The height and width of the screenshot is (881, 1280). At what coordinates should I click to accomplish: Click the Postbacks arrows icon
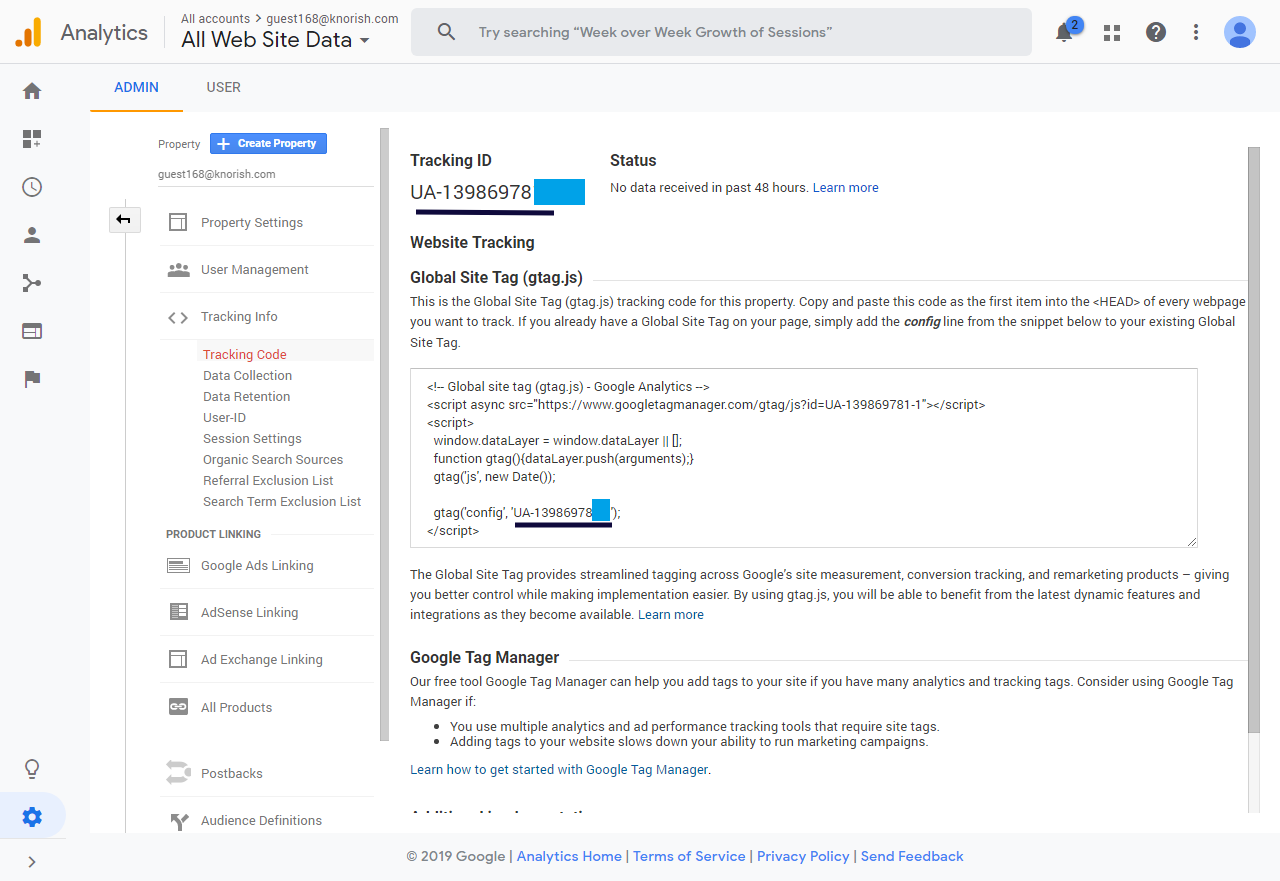point(178,773)
